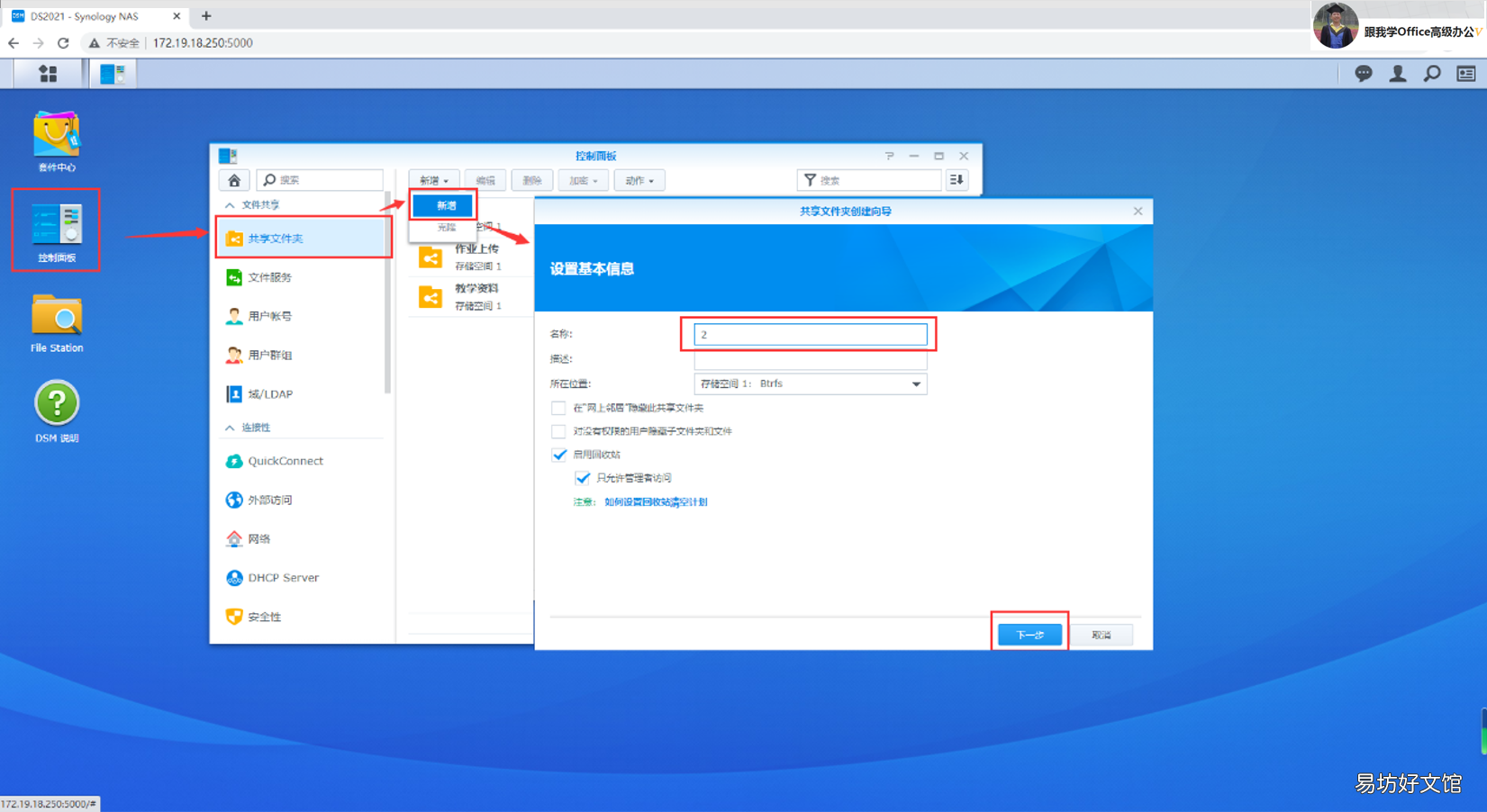Open a new browser tab
The height and width of the screenshot is (812, 1487).
coord(206,16)
